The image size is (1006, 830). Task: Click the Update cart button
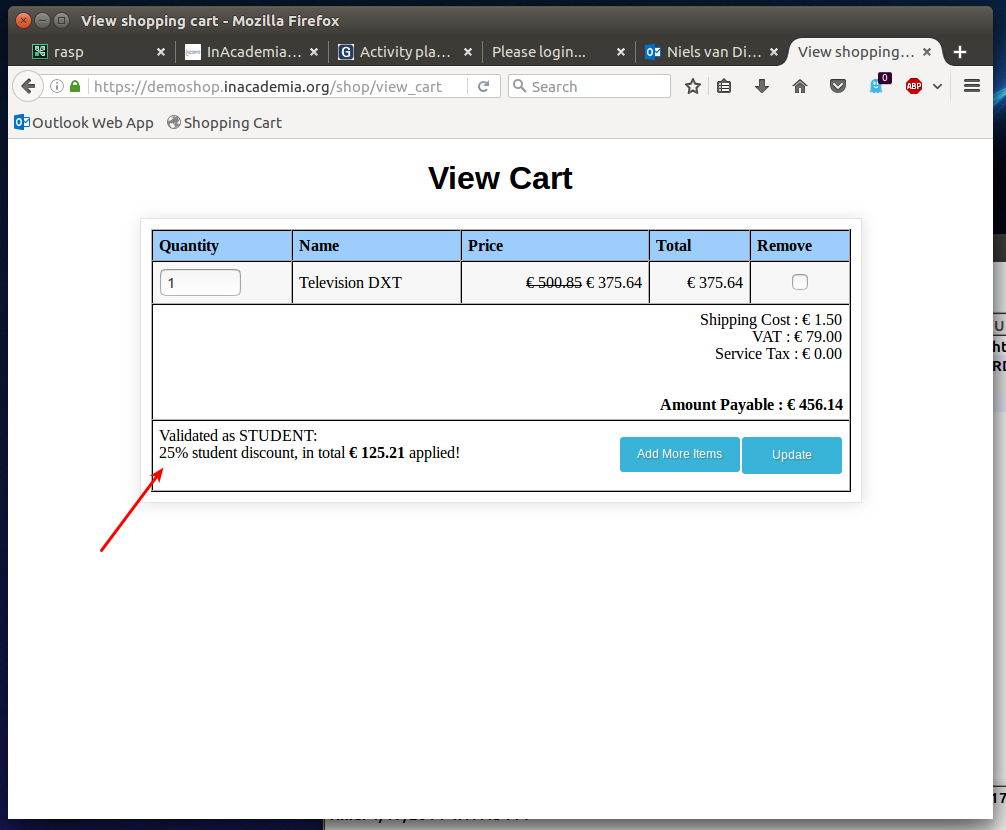coord(792,455)
